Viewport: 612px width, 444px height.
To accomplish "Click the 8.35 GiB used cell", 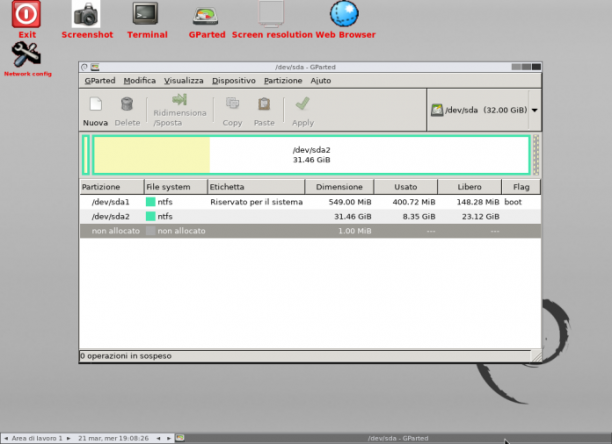I will coord(419,217).
